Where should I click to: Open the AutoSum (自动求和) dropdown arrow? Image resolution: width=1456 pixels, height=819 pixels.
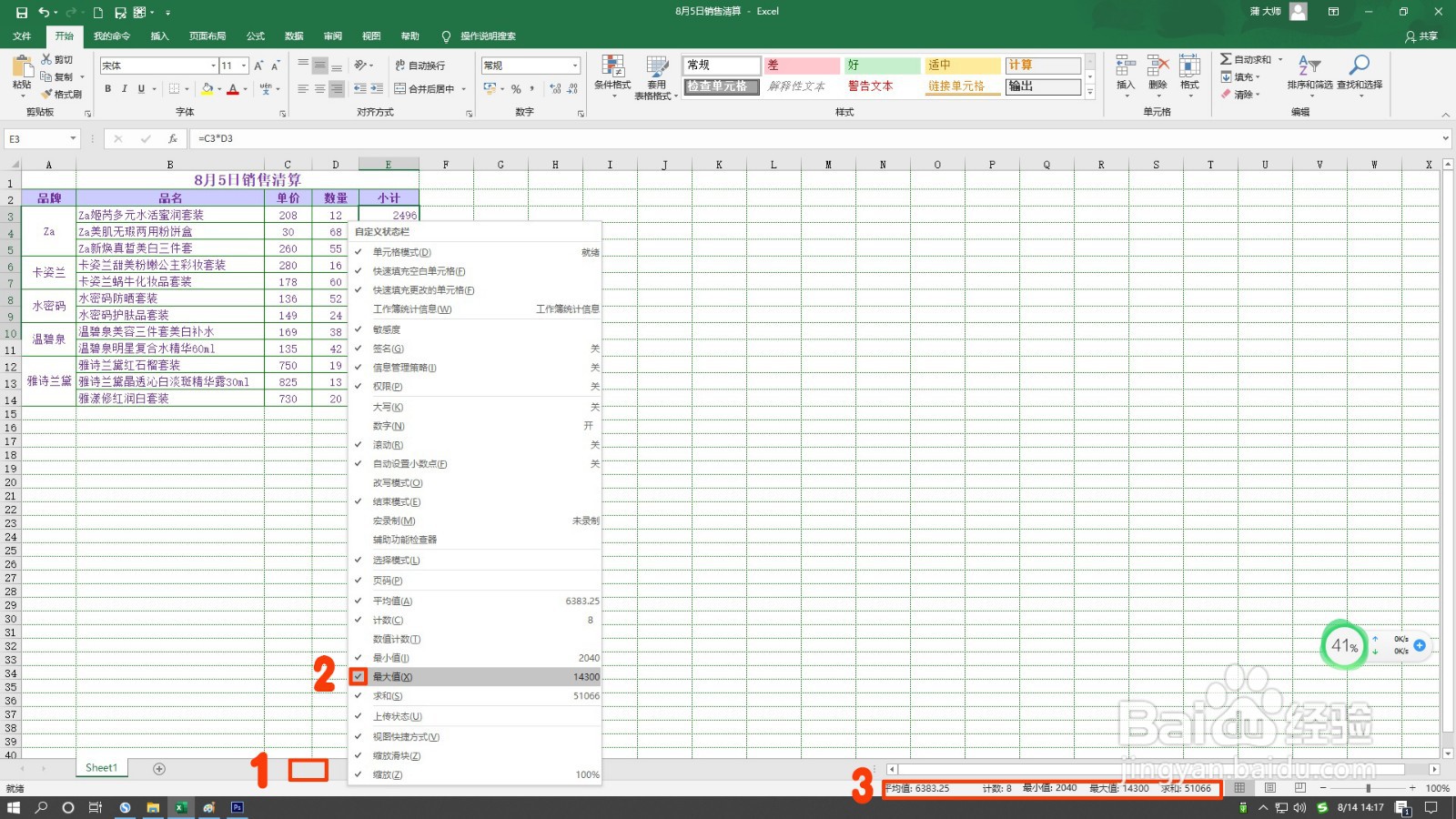pyautogui.click(x=1280, y=59)
